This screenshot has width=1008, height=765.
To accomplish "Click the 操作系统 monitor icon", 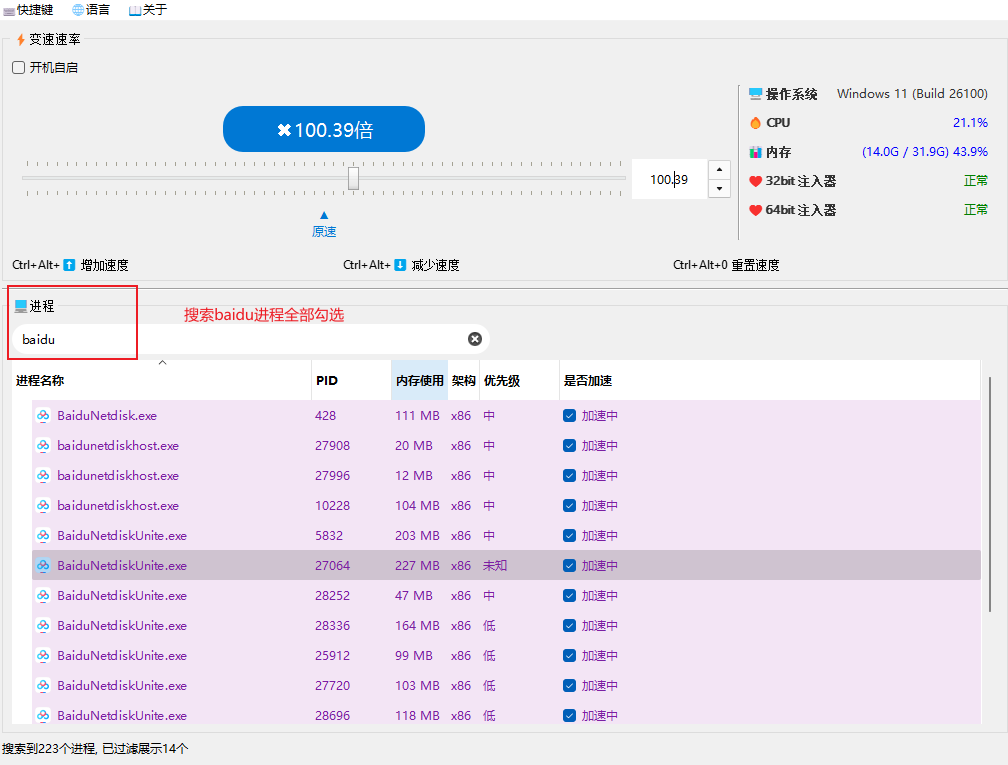I will [755, 94].
